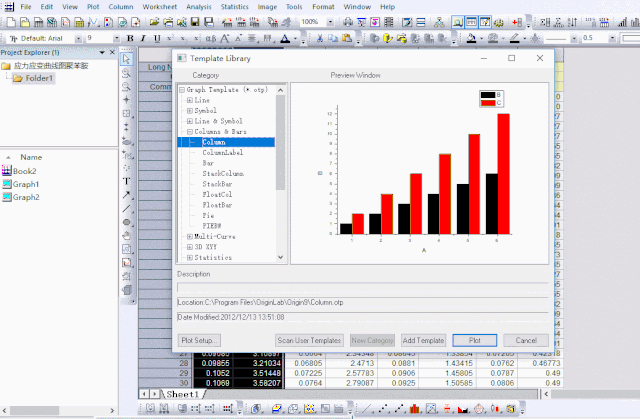Create a new project from the toolbar

11,22
